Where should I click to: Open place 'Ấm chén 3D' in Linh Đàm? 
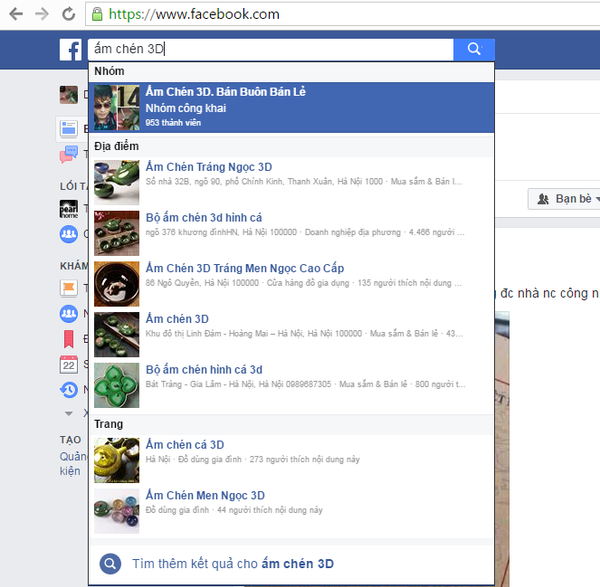click(x=291, y=334)
